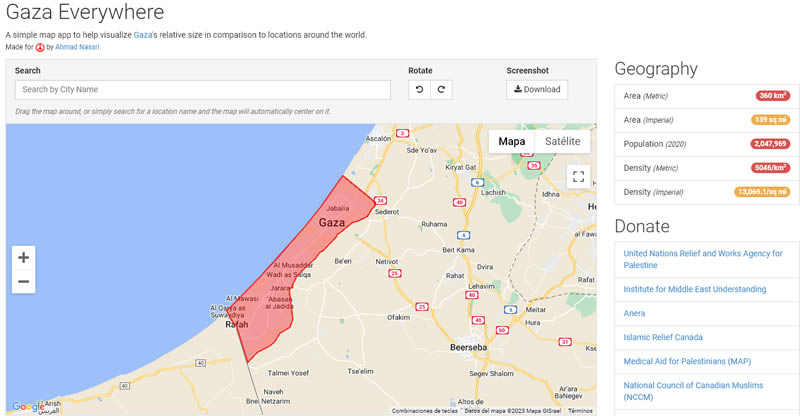Image resolution: width=800 pixels, height=416 pixels.
Task: Download a screenshot of the map
Action: 537,90
